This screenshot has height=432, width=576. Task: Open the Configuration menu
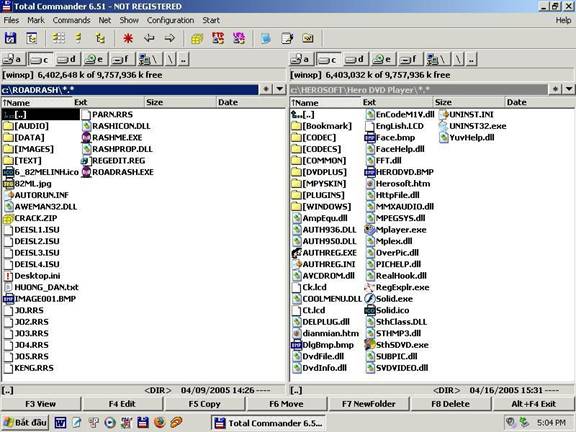tap(170, 20)
